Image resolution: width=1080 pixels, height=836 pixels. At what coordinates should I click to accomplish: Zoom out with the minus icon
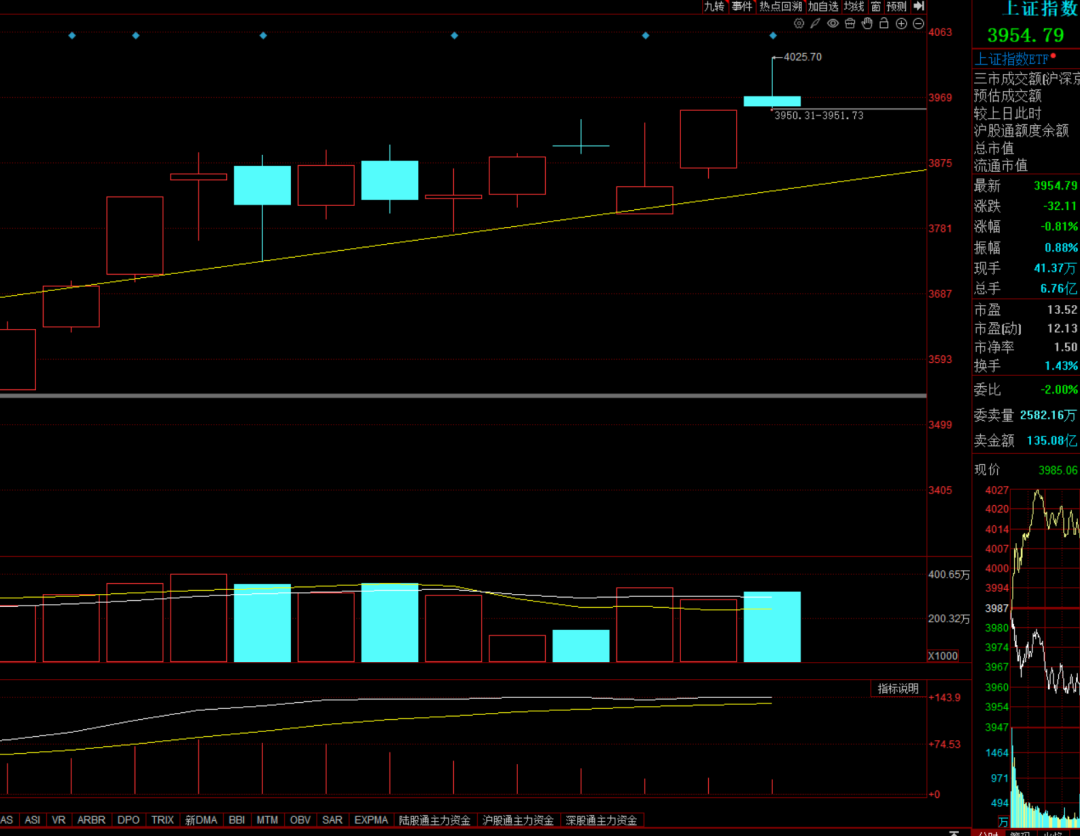[917, 22]
